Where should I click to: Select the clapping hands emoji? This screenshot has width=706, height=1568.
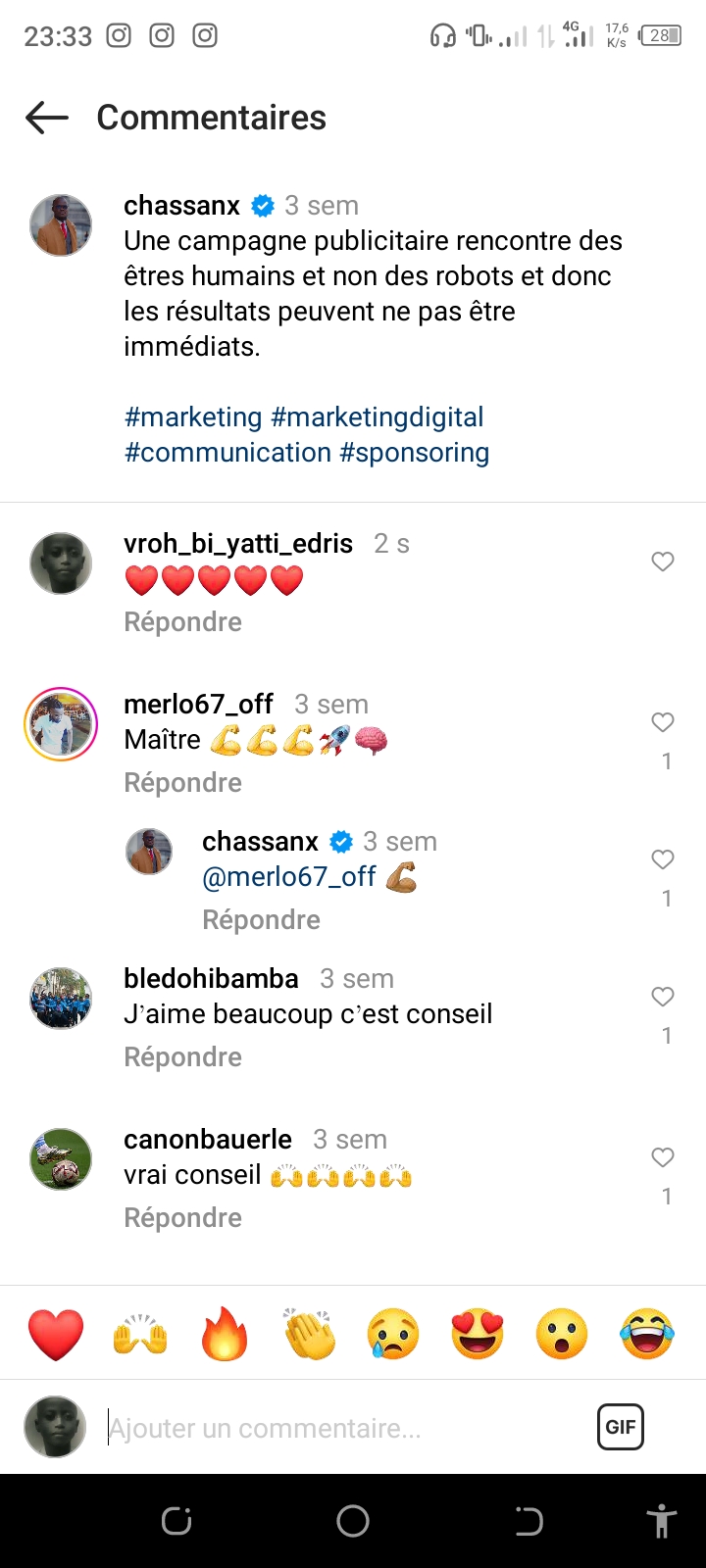pyautogui.click(x=309, y=1334)
